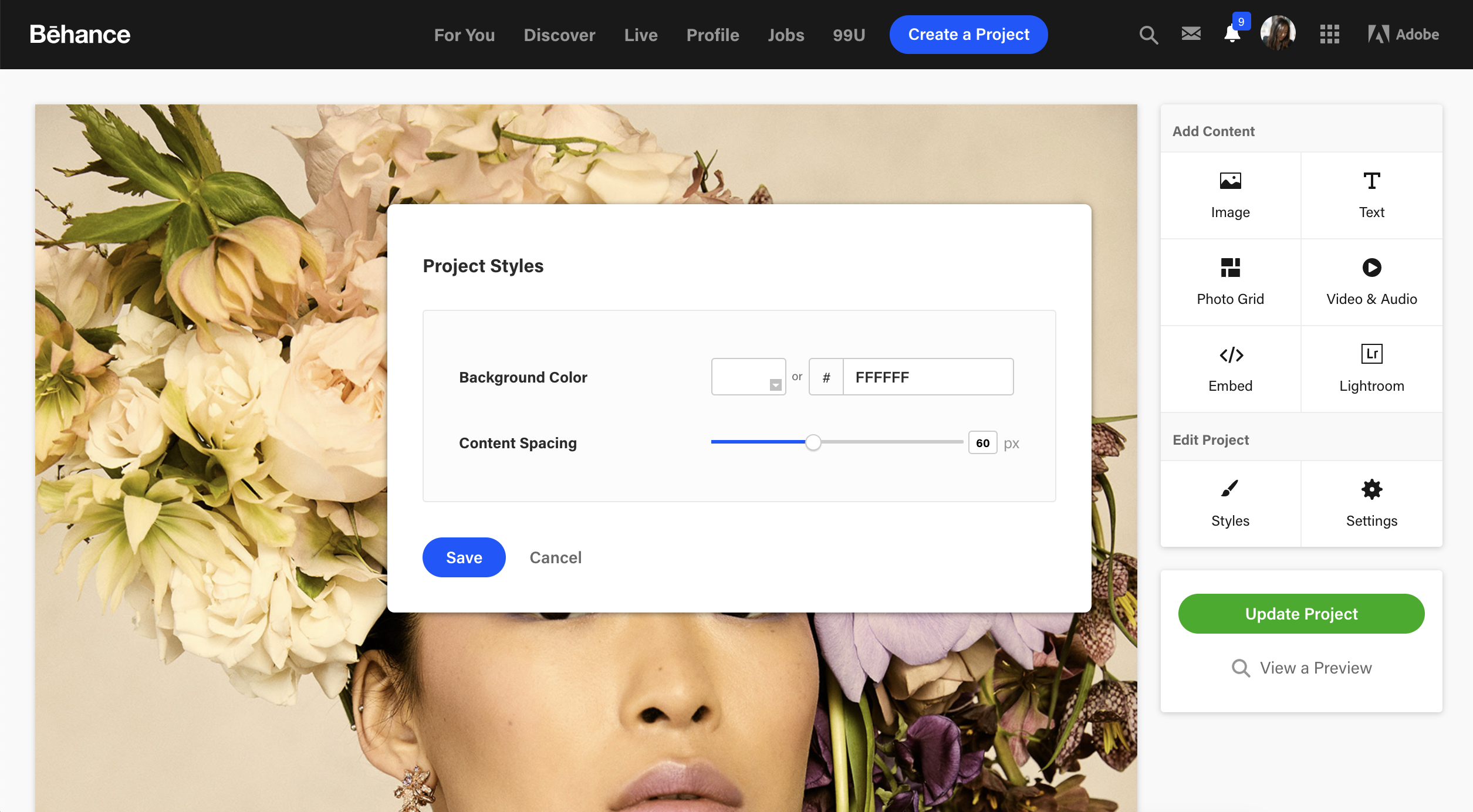This screenshot has height=812, width=1473.
Task: Click the Save button
Action: 464,557
